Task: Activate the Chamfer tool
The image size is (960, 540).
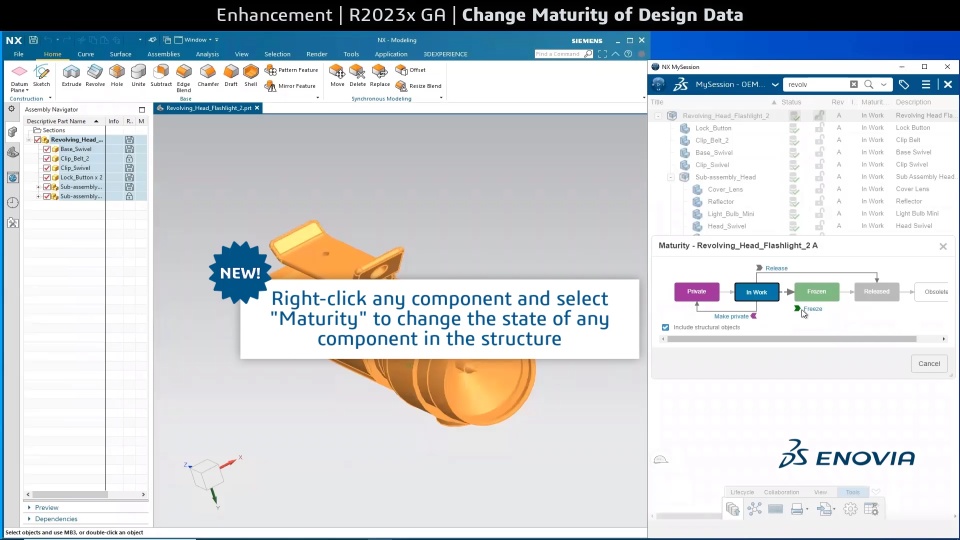Action: coord(208,75)
